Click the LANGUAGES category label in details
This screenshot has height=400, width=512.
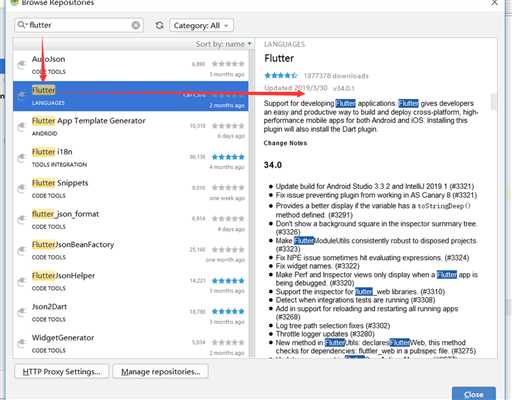284,44
